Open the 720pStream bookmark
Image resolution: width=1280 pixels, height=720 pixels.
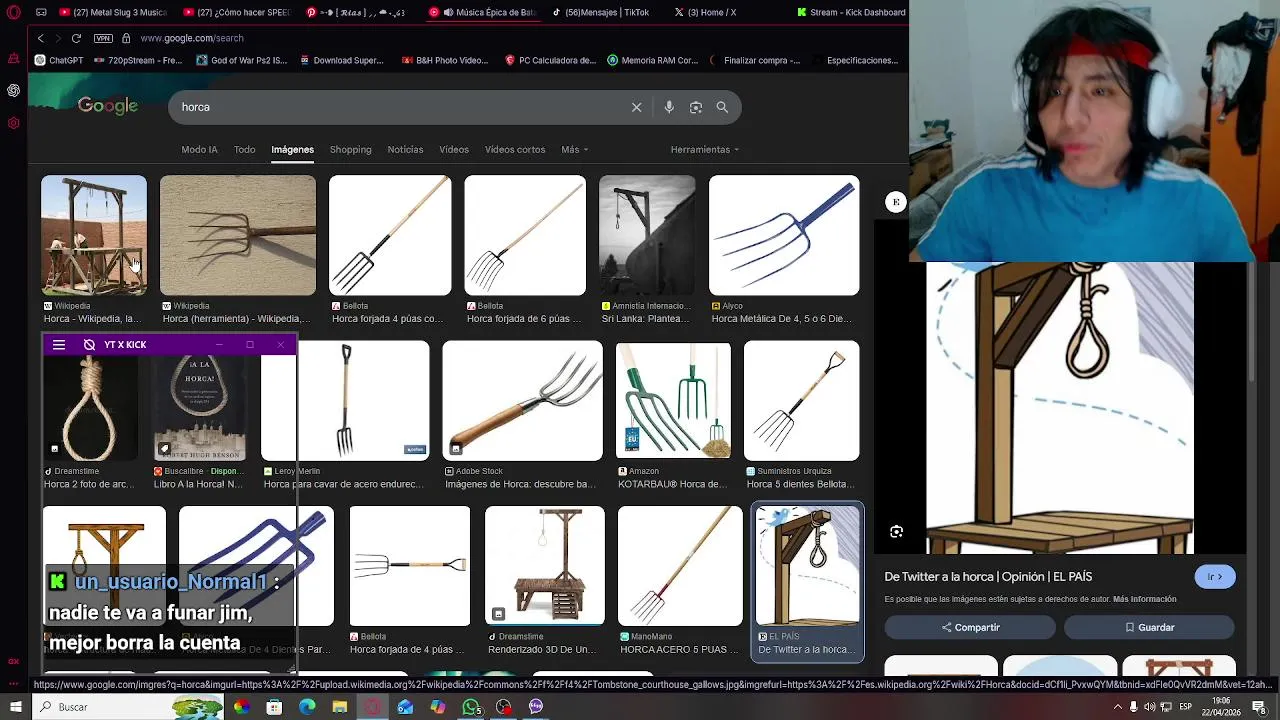138,60
